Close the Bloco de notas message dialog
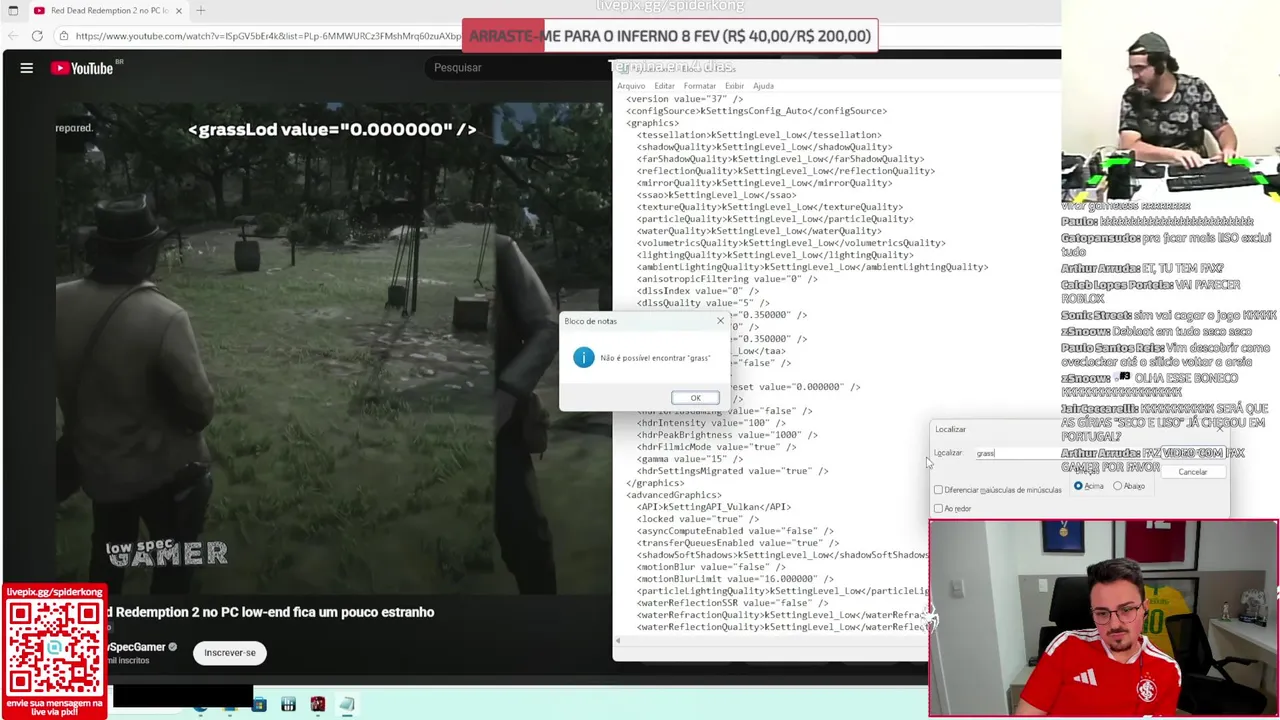Viewport: 1280px width, 720px height. [720, 321]
